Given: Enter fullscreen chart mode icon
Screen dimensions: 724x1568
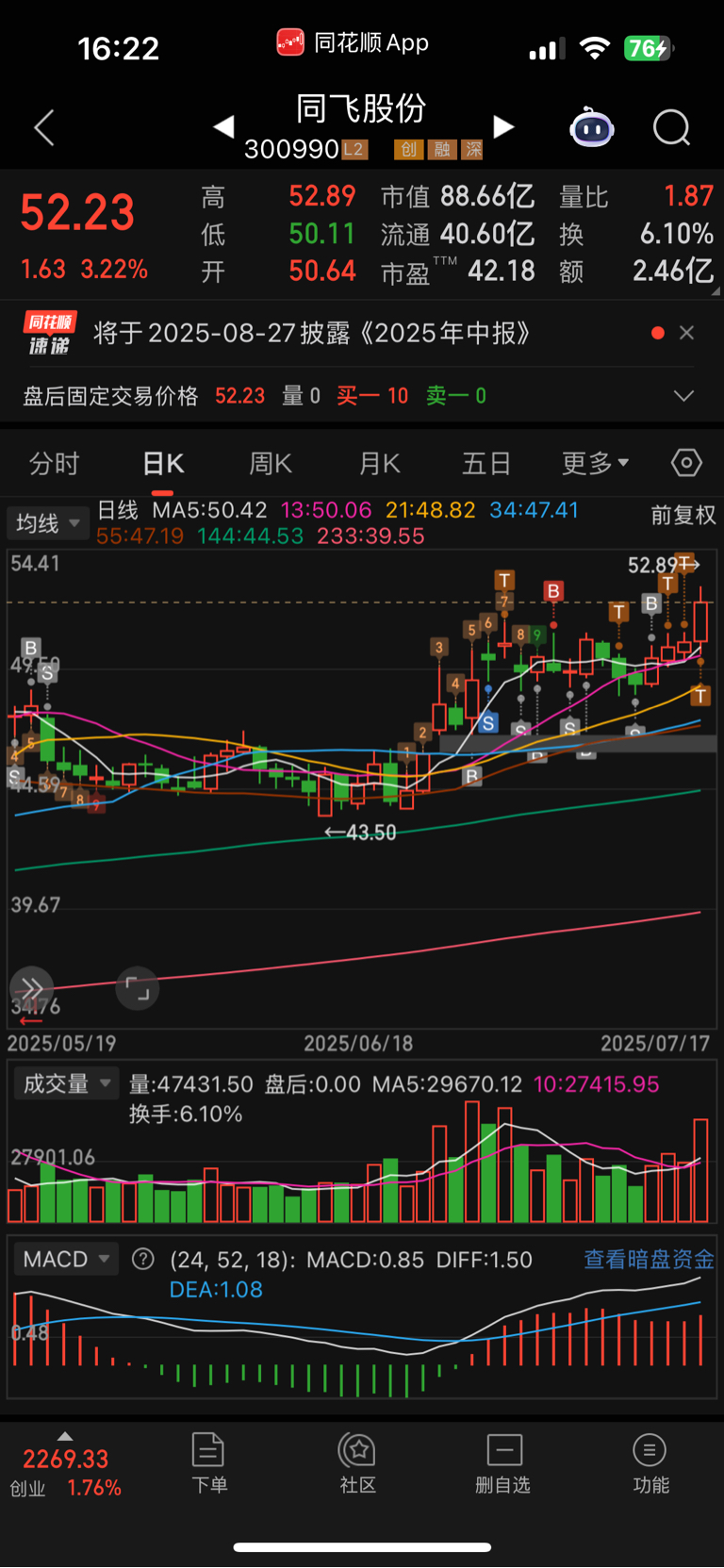Looking at the screenshot, I should 138,989.
